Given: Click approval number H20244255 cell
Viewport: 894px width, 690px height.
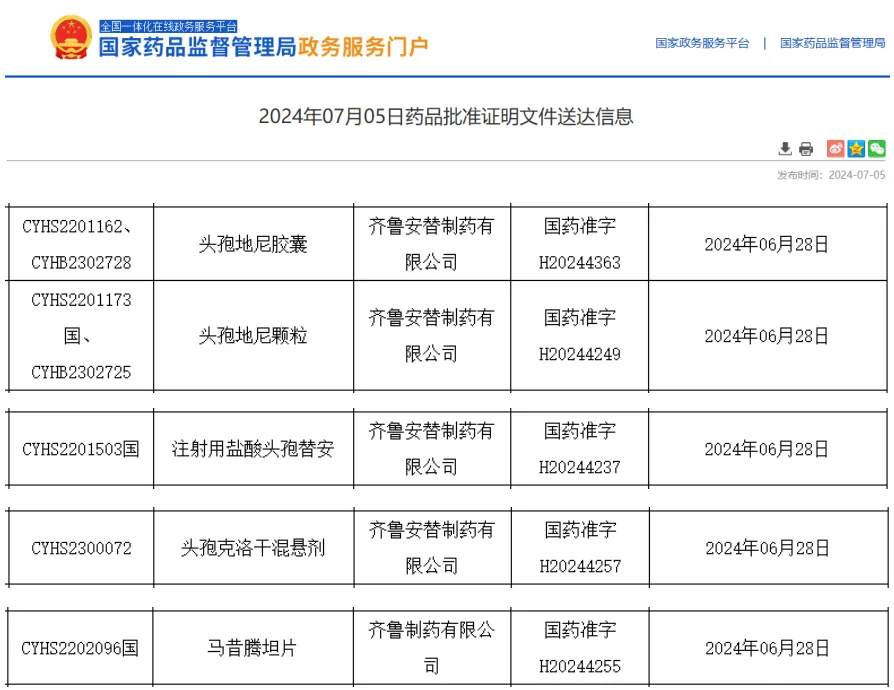Looking at the screenshot, I should 580,648.
